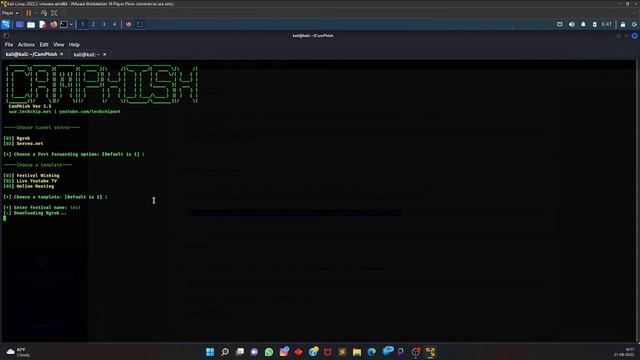
Task: Open the Windows Start button
Action: coord(210,352)
